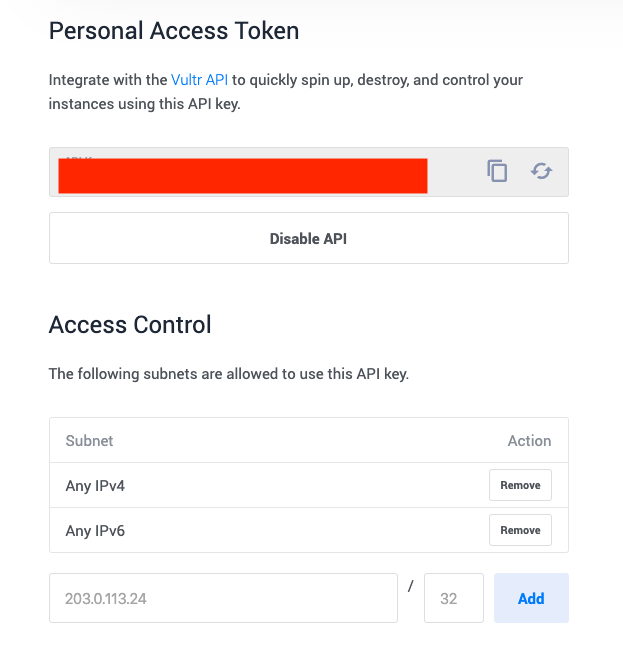
Task: Click the 'Integrate with the' description paragraph
Action: tap(285, 92)
